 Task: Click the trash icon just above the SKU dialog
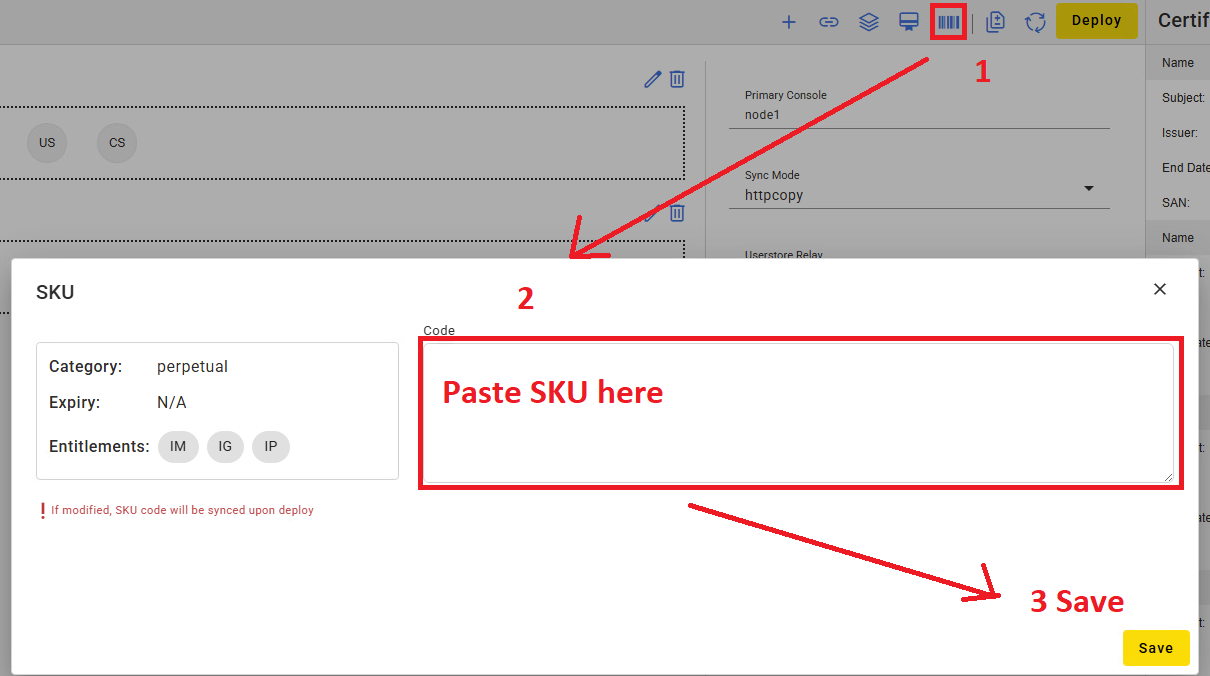677,213
